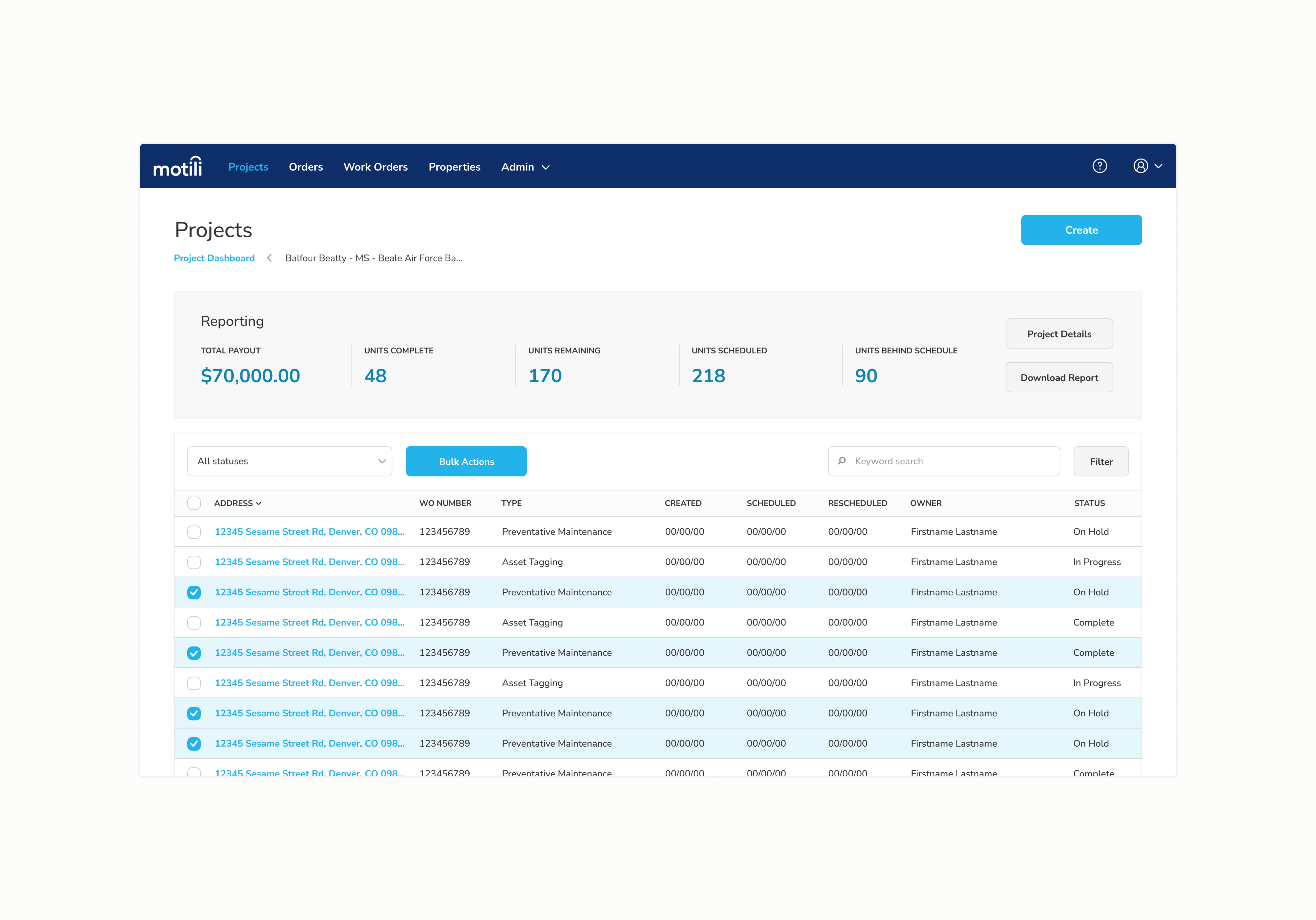This screenshot has width=1316, height=920.
Task: Click the Balfour Beatty breadcrumb text
Action: (x=374, y=258)
